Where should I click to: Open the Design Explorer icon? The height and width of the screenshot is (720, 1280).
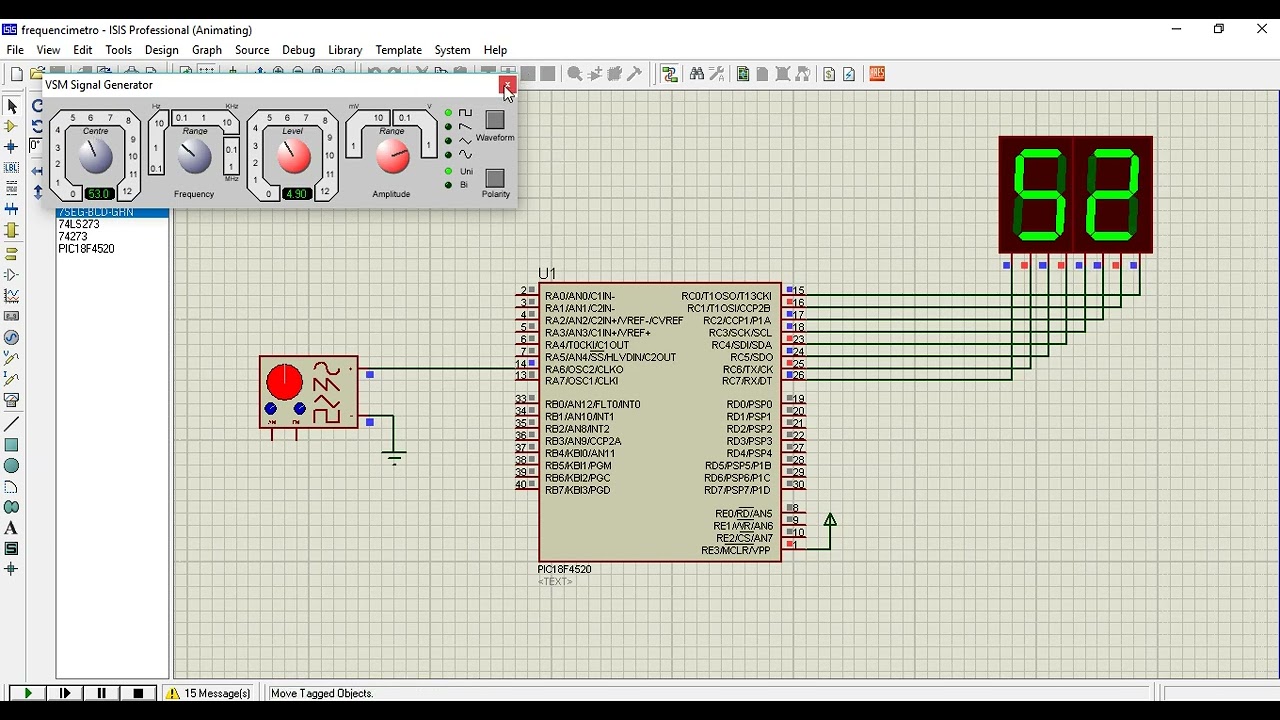[743, 74]
